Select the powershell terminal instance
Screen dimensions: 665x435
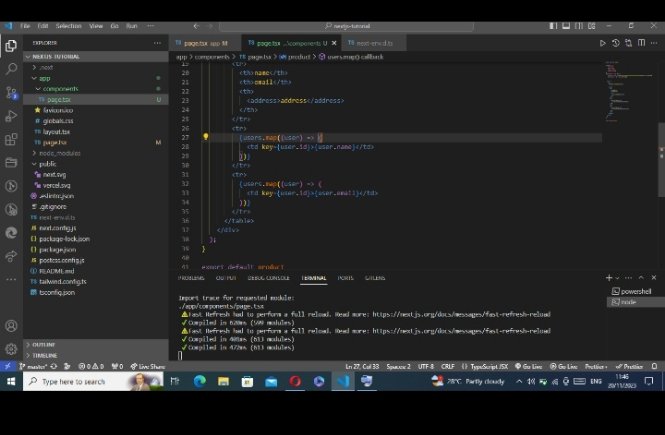(x=635, y=291)
